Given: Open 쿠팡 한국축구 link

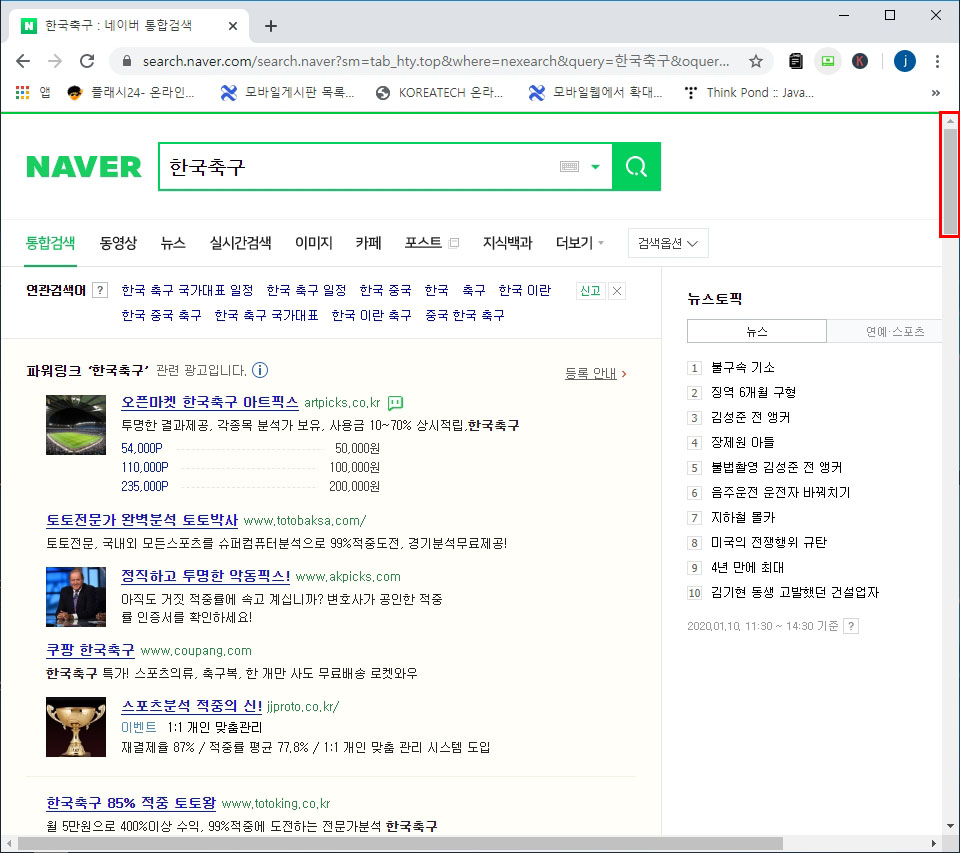Looking at the screenshot, I should 91,650.
